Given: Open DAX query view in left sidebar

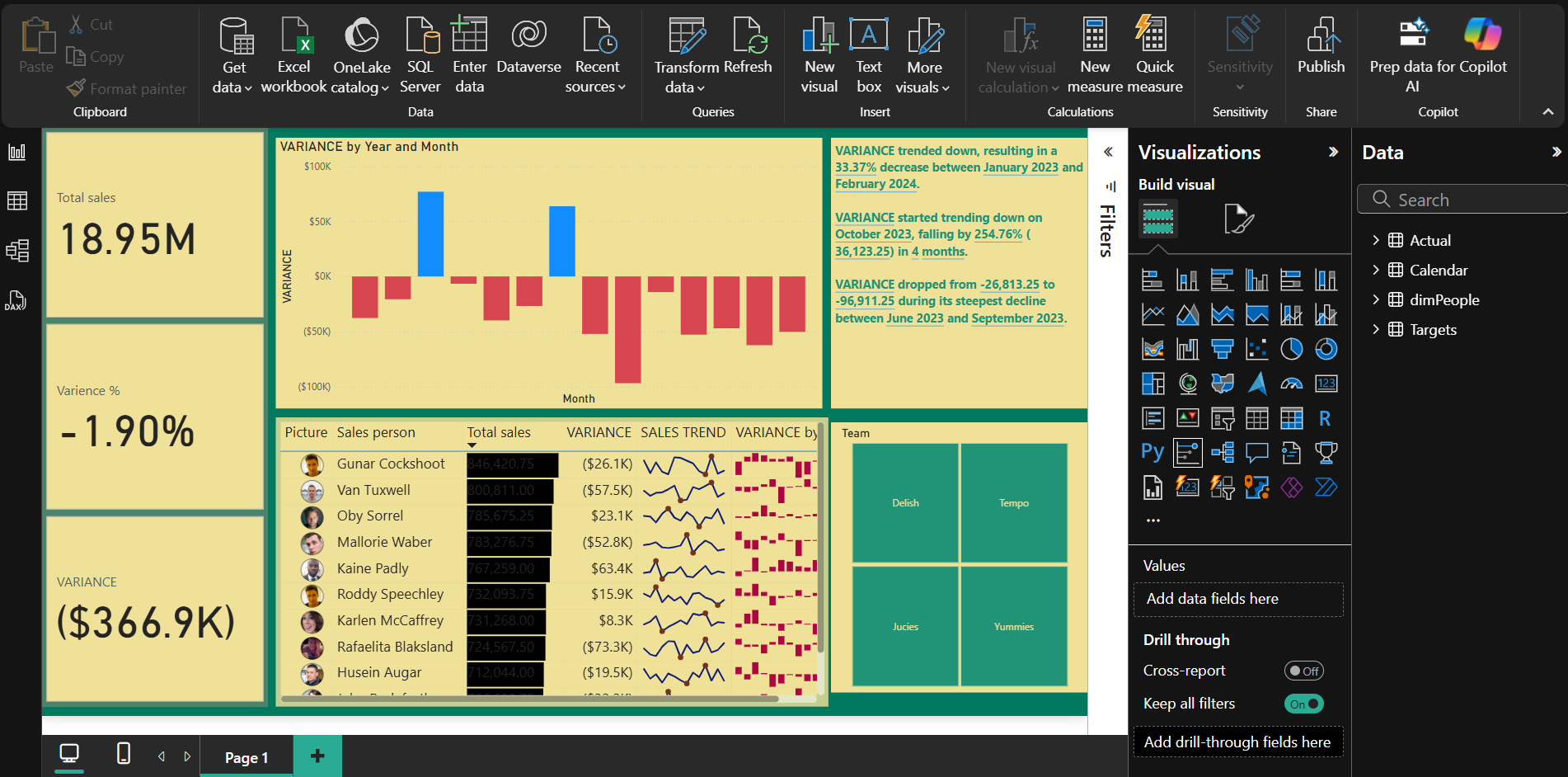Looking at the screenshot, I should pyautogui.click(x=16, y=300).
